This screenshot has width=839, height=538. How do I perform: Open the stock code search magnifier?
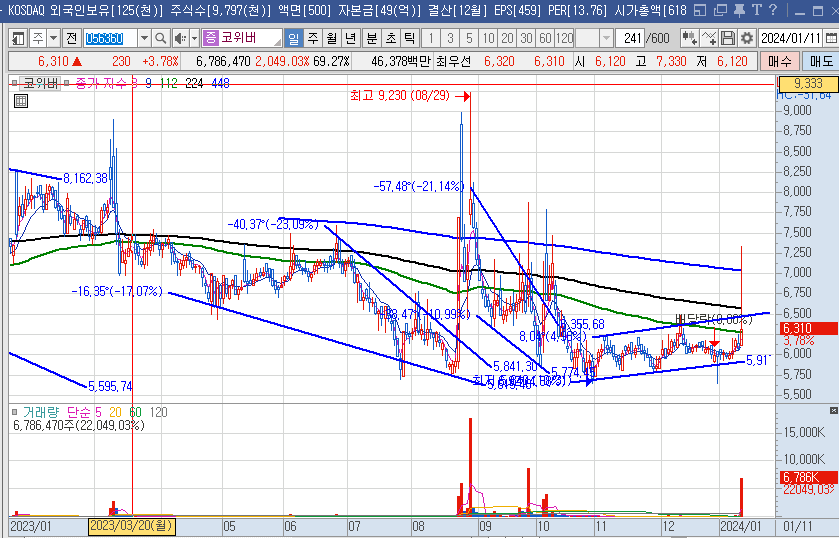(161, 38)
